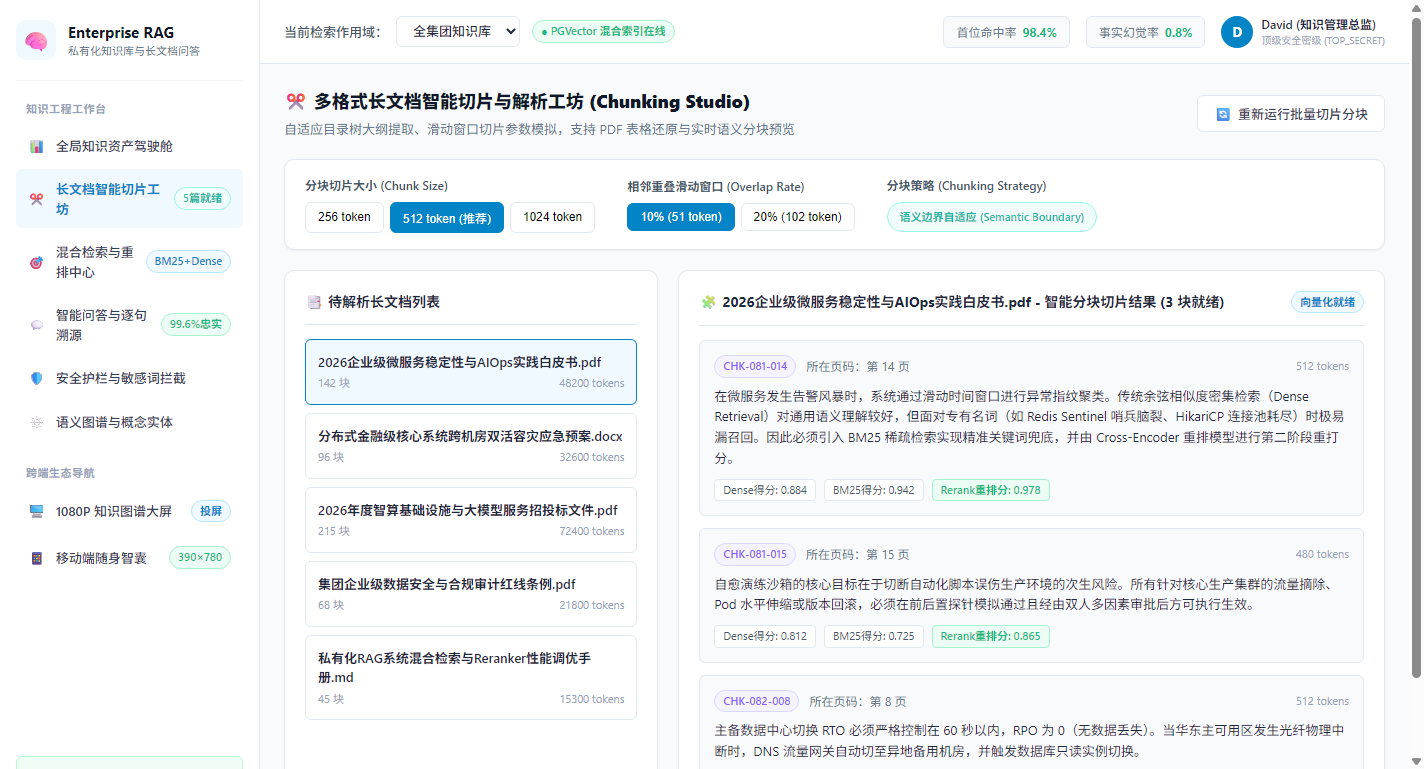Screen dimensions: 1424x769
Task: Click David's avatar circle labeled D
Action: click(1237, 32)
